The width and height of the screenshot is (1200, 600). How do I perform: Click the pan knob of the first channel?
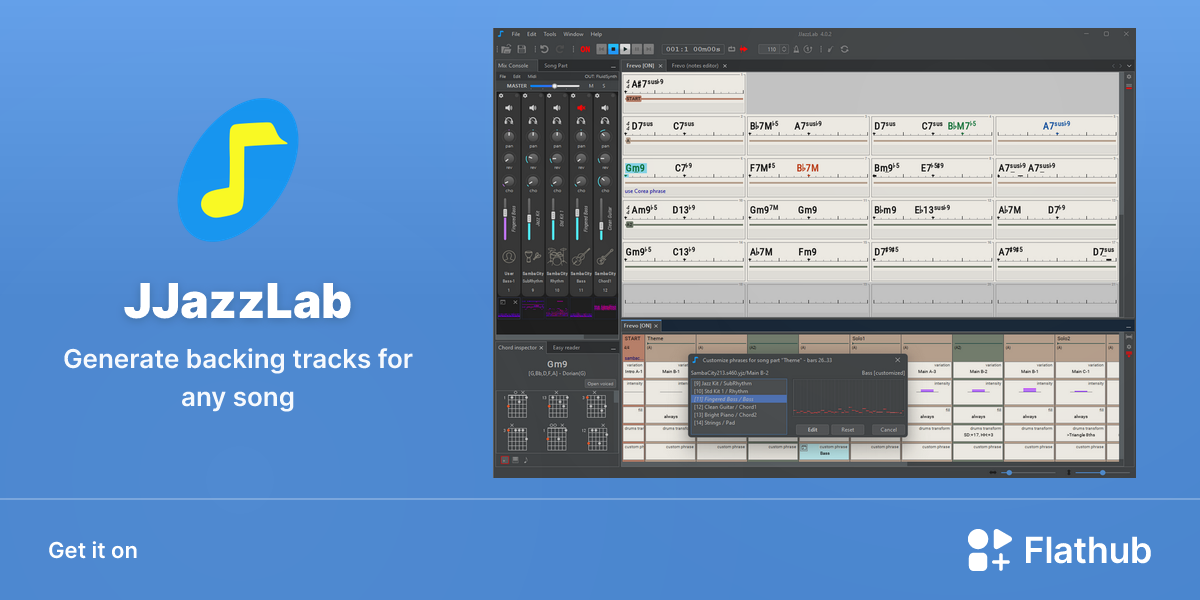pyautogui.click(x=509, y=136)
